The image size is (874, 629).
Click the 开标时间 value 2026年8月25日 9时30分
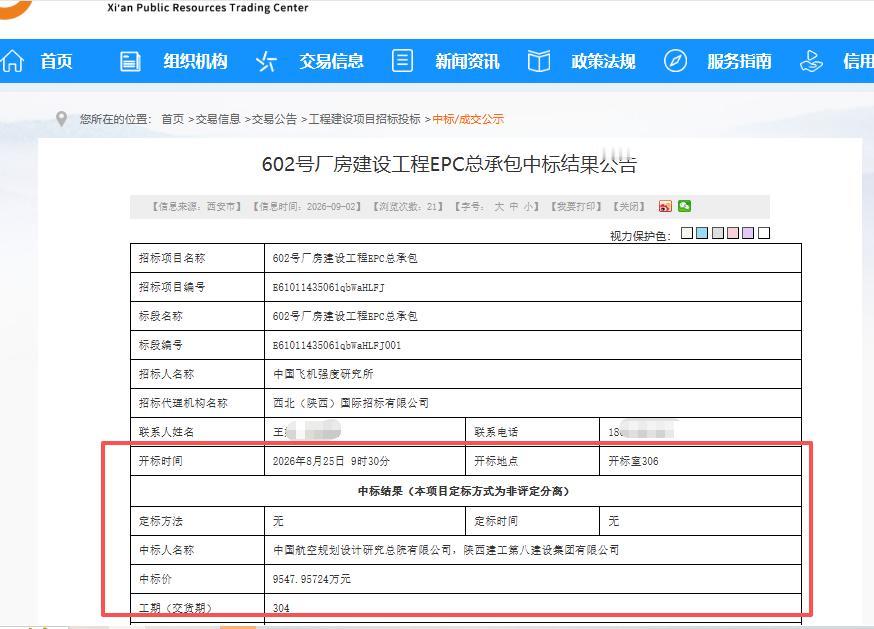point(331,461)
